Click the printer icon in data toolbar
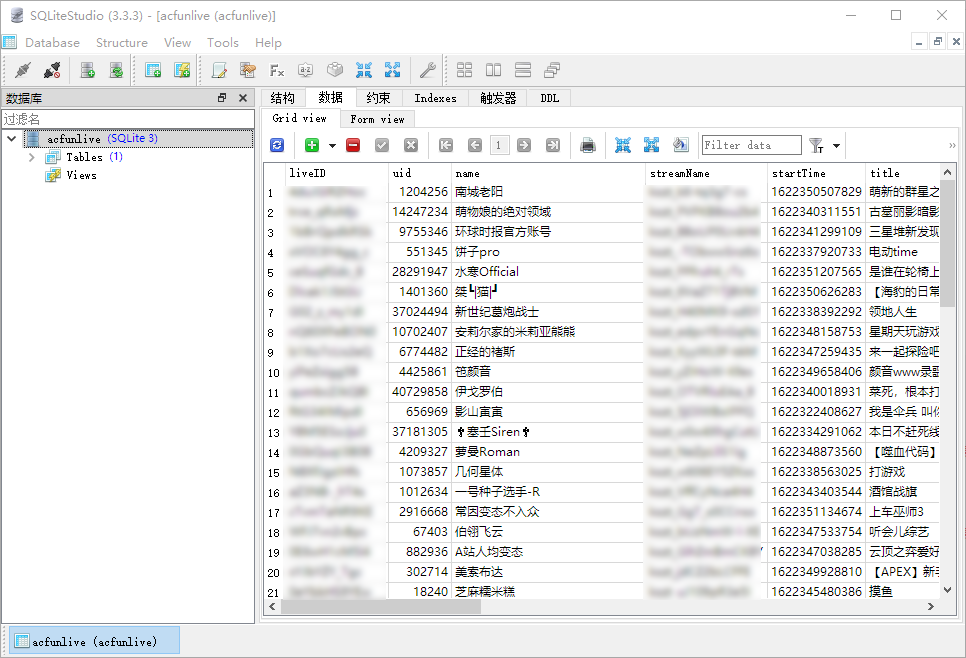Image resolution: width=966 pixels, height=658 pixels. [588, 145]
